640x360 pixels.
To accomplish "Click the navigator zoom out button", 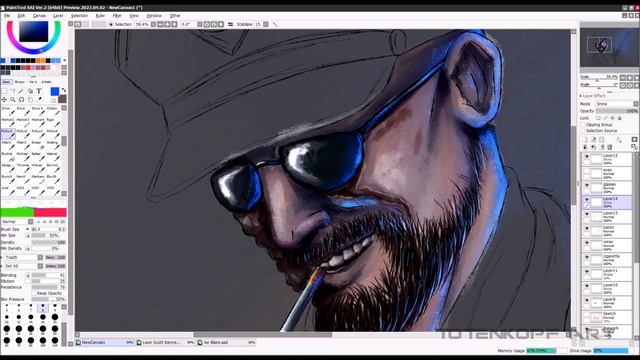I will click(x=623, y=78).
